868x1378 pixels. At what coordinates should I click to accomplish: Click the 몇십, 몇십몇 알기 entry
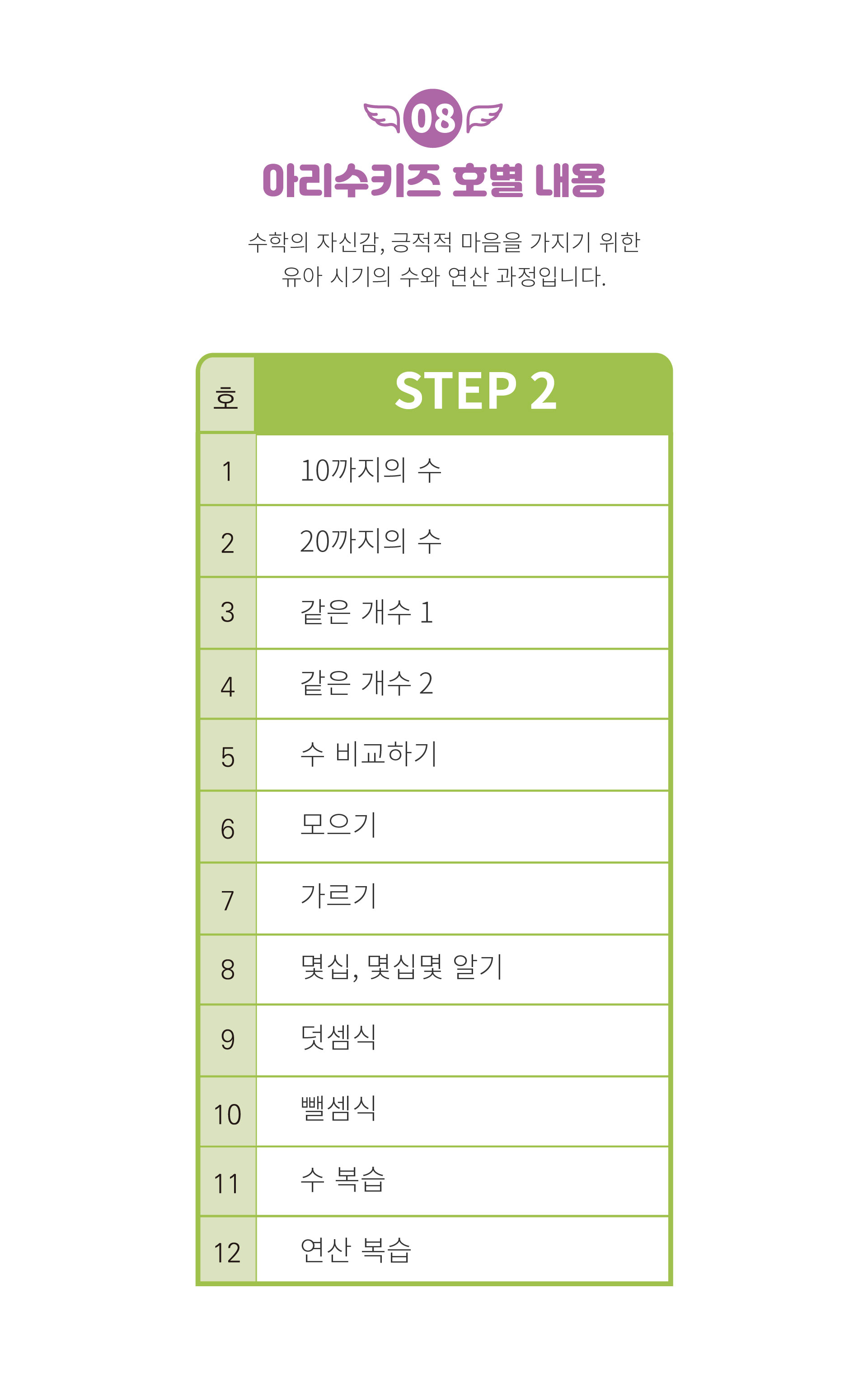tap(401, 967)
